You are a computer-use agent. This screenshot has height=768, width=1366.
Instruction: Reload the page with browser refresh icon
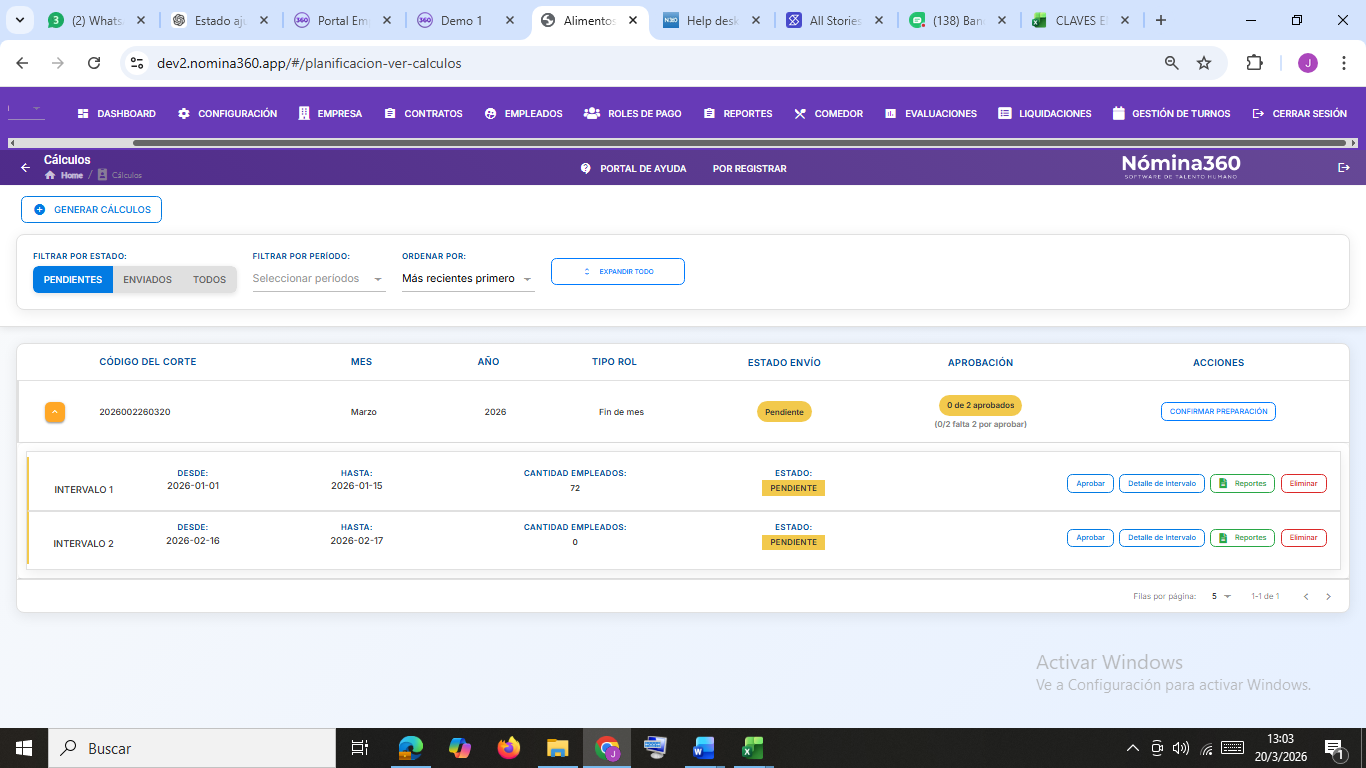[94, 63]
